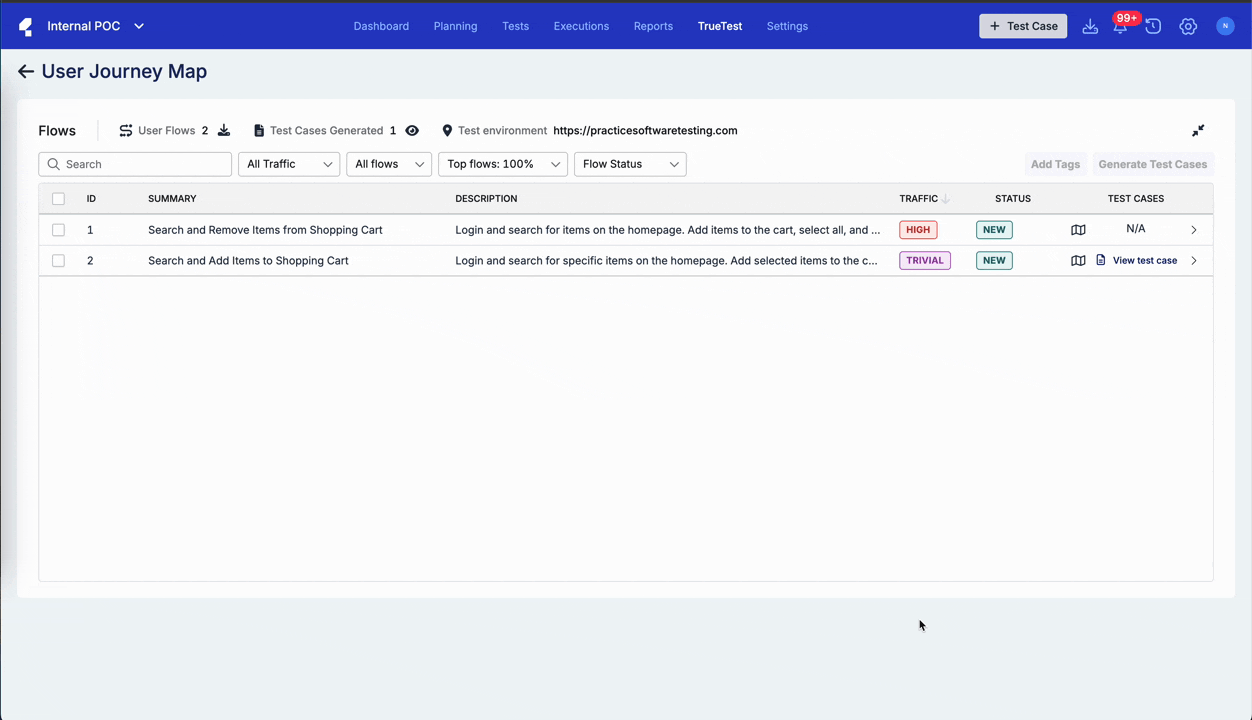
Task: Open the Top flows: 100% dropdown
Action: [x=503, y=164]
